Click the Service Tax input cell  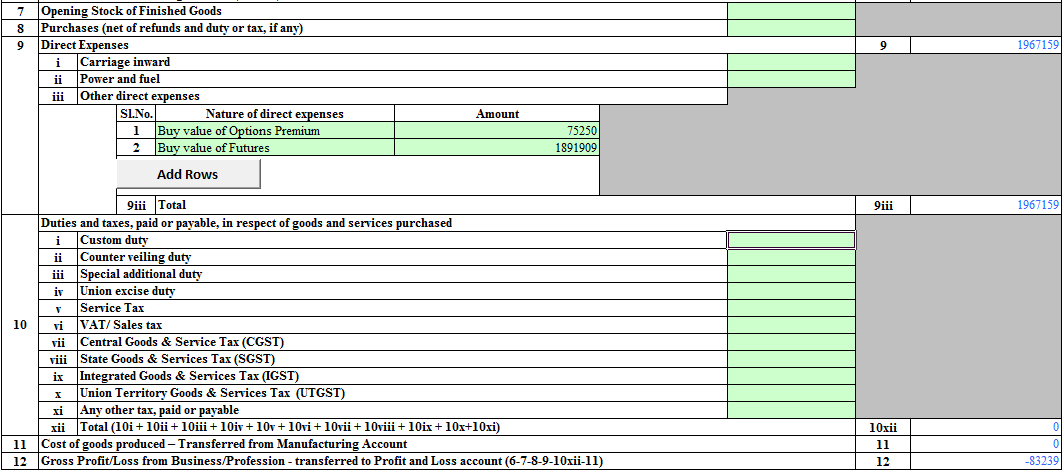click(x=791, y=308)
